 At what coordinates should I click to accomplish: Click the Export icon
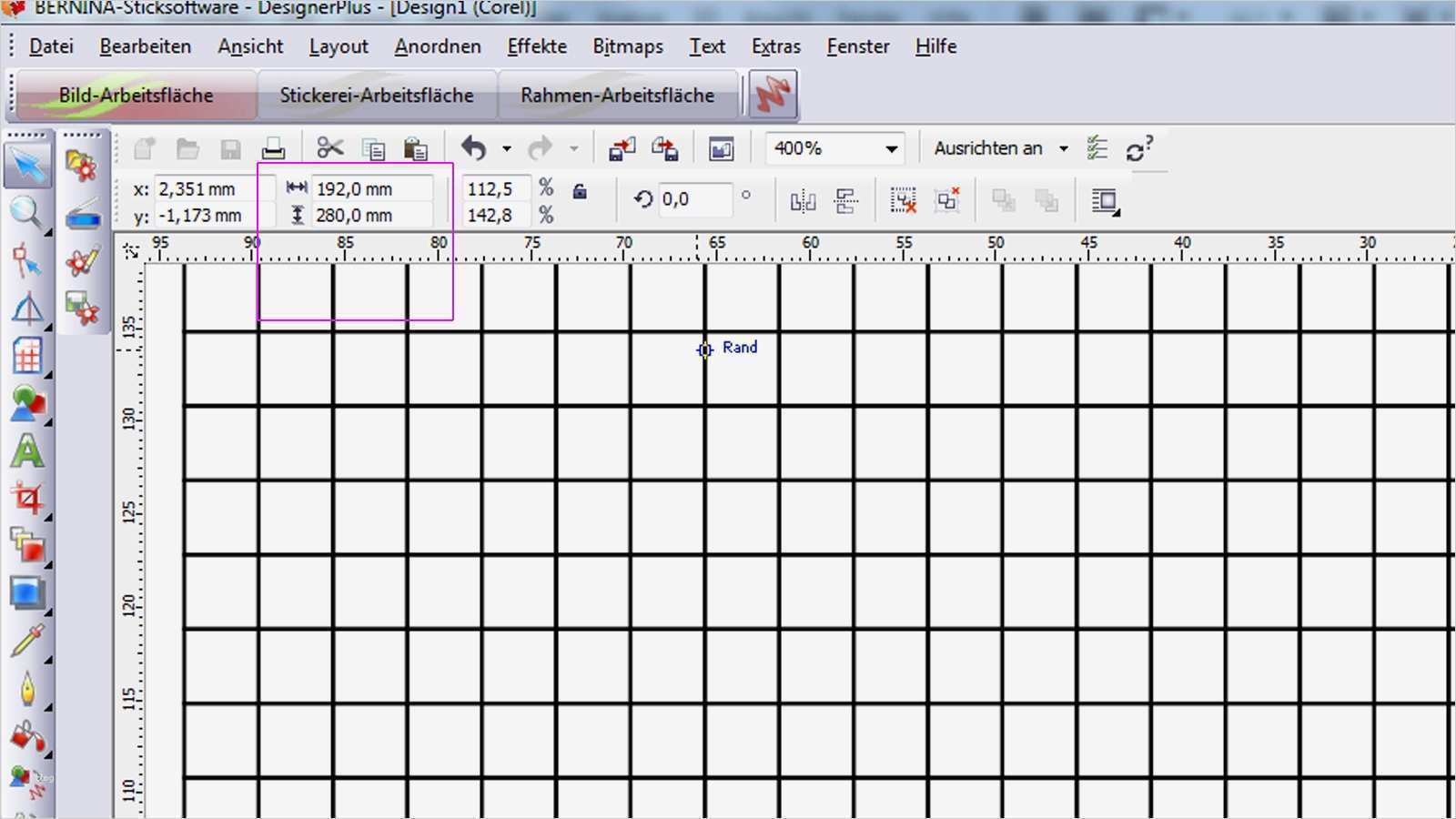(x=665, y=148)
